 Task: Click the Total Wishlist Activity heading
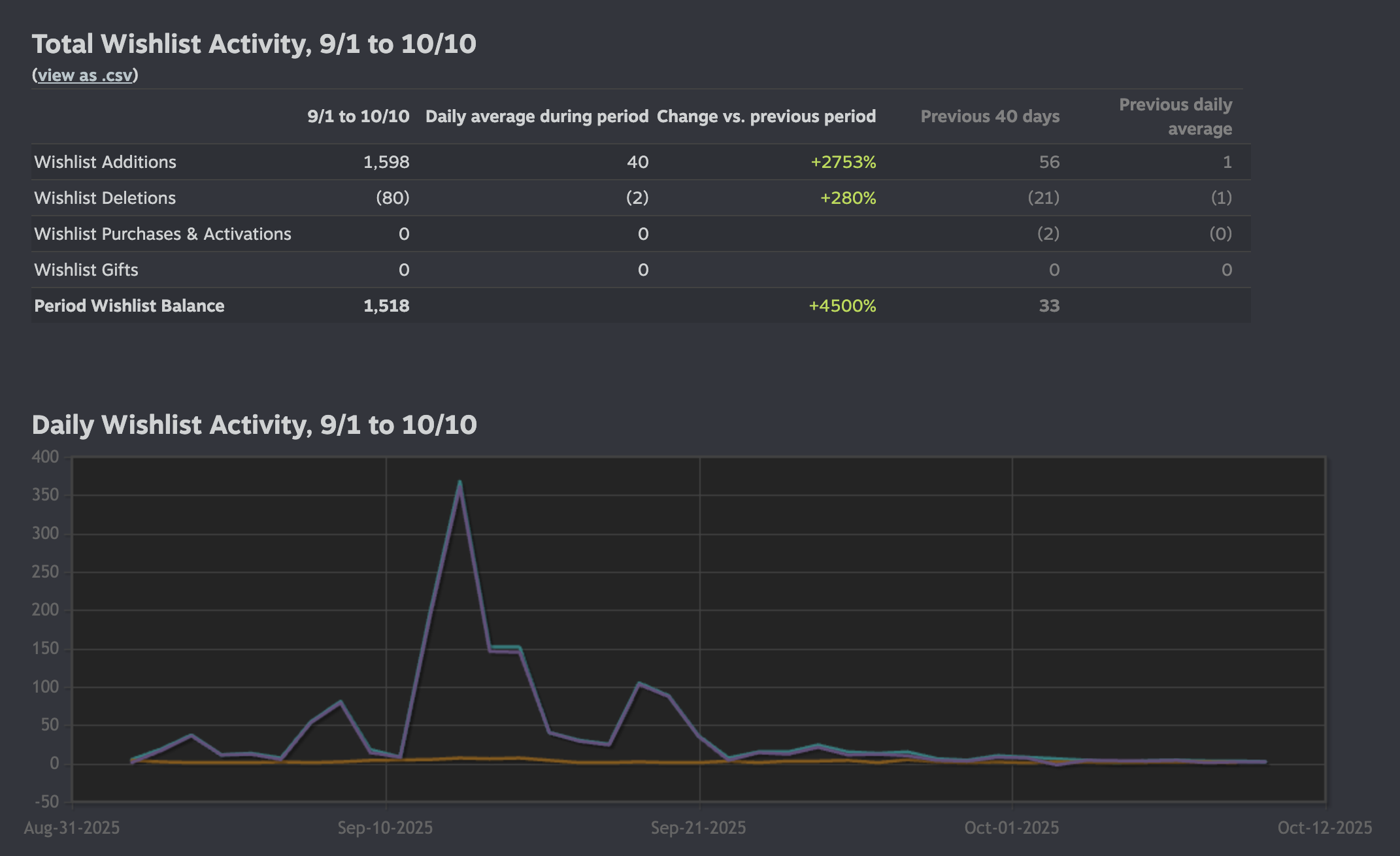tap(254, 44)
